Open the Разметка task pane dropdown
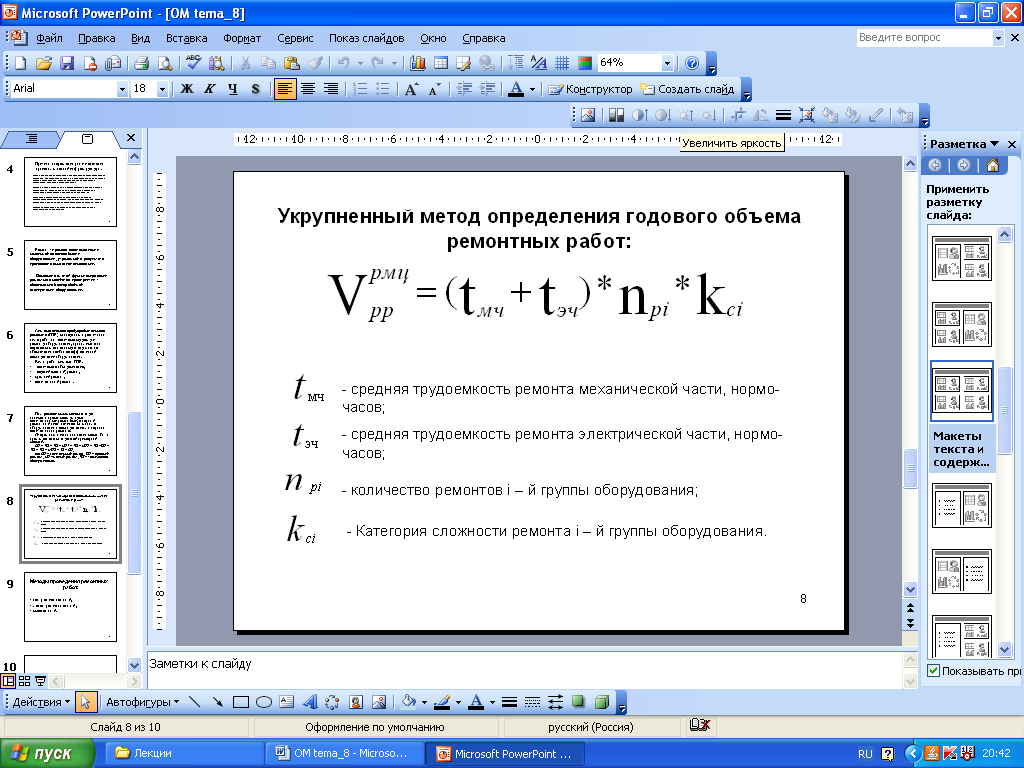This screenshot has height=768, width=1024. [x=995, y=144]
